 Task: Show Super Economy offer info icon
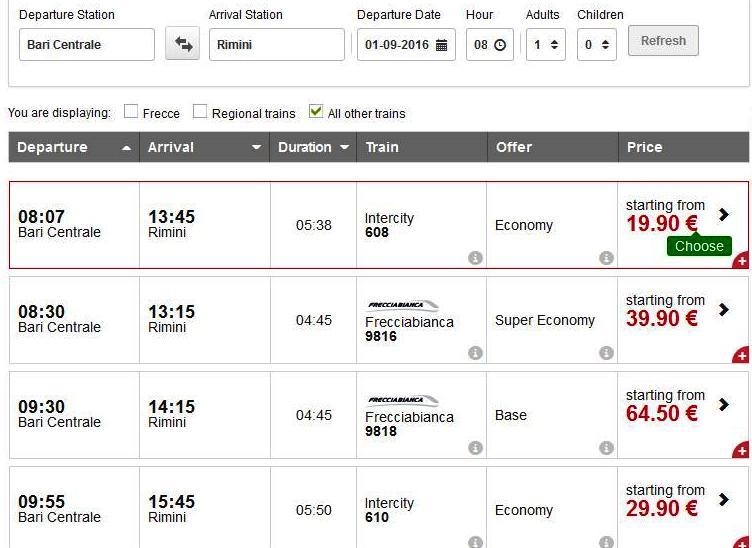606,353
